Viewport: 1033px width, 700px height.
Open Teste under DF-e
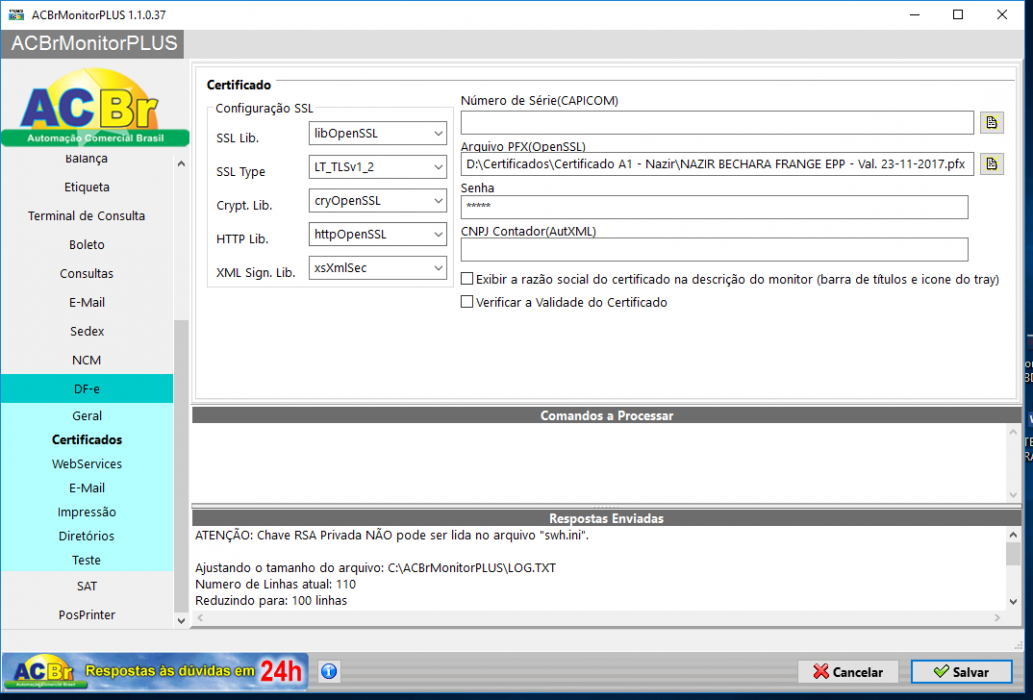(86, 560)
